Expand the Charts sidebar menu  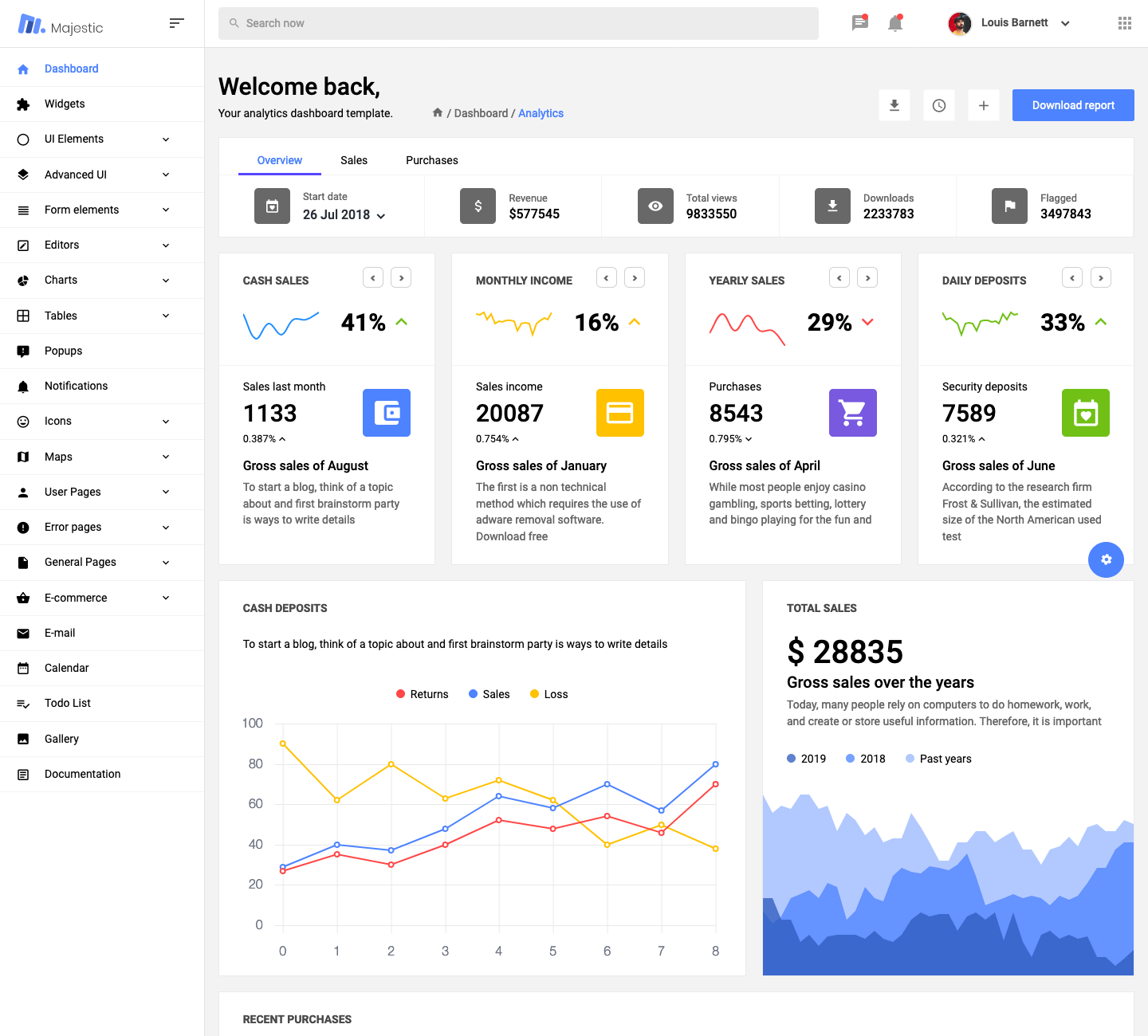click(94, 281)
